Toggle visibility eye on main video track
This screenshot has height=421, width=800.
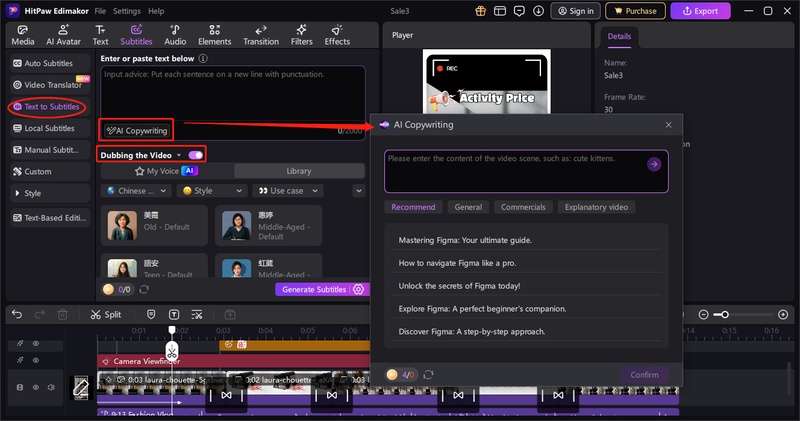click(x=36, y=387)
